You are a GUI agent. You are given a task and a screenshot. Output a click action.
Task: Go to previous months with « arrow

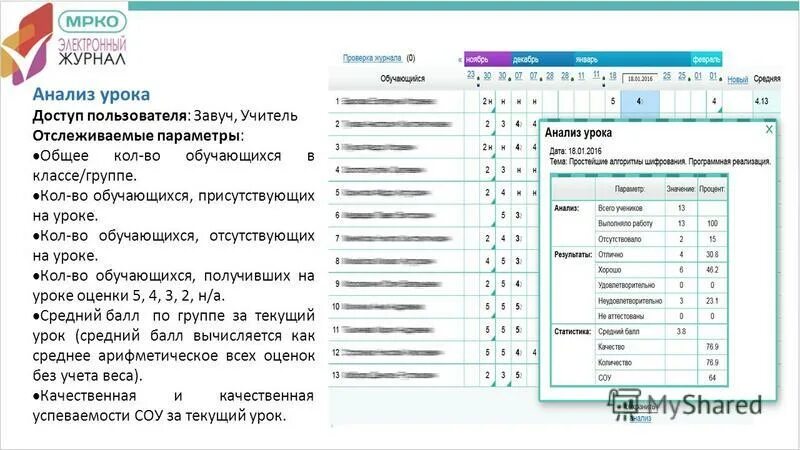(460, 60)
